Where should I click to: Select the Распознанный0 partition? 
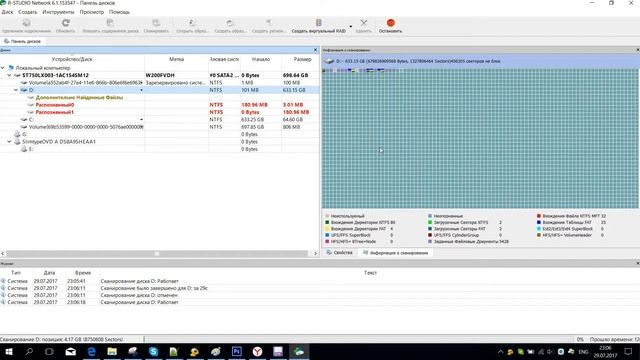pyautogui.click(x=55, y=105)
